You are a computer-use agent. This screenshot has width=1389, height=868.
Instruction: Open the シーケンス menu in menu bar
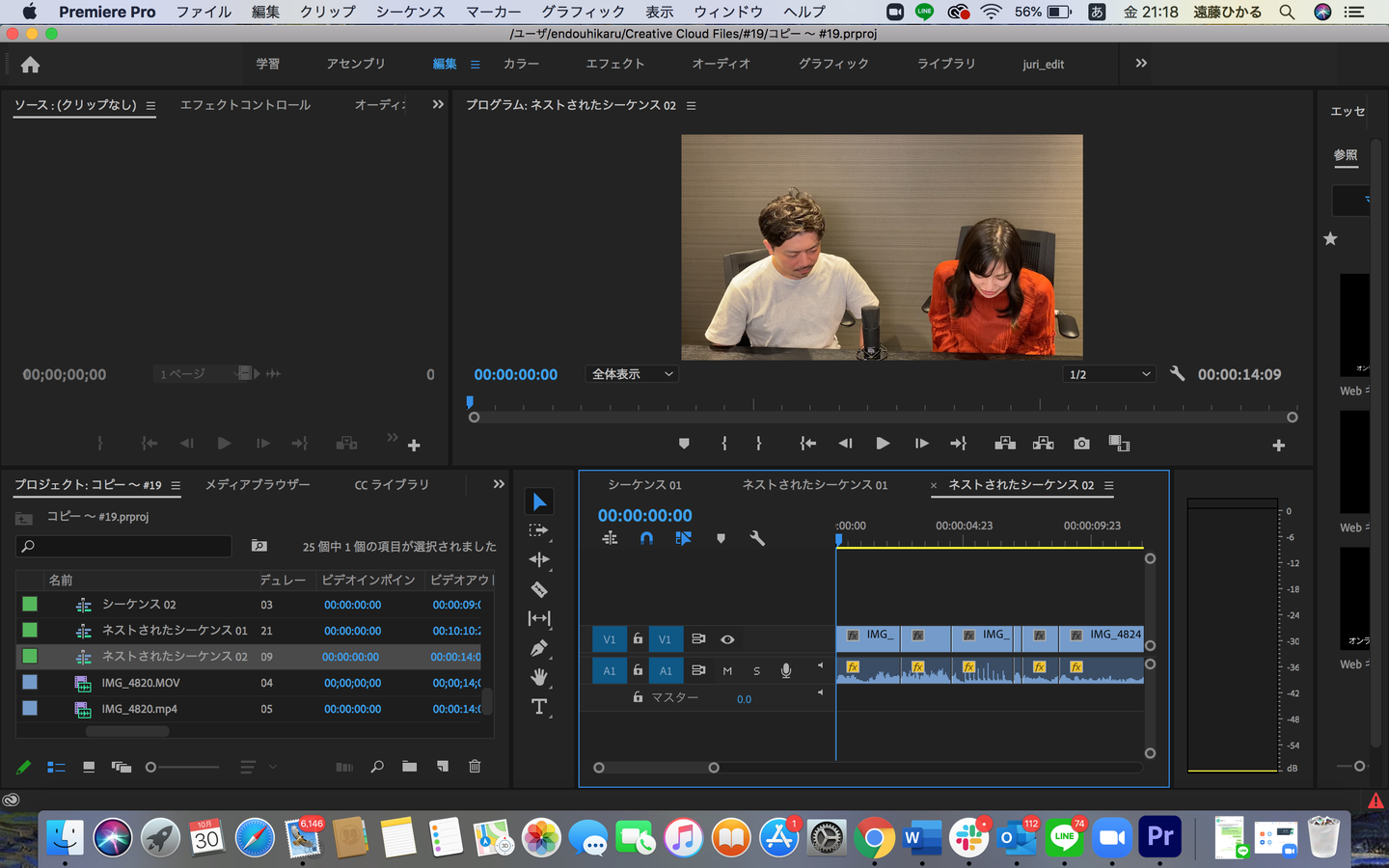click(410, 12)
